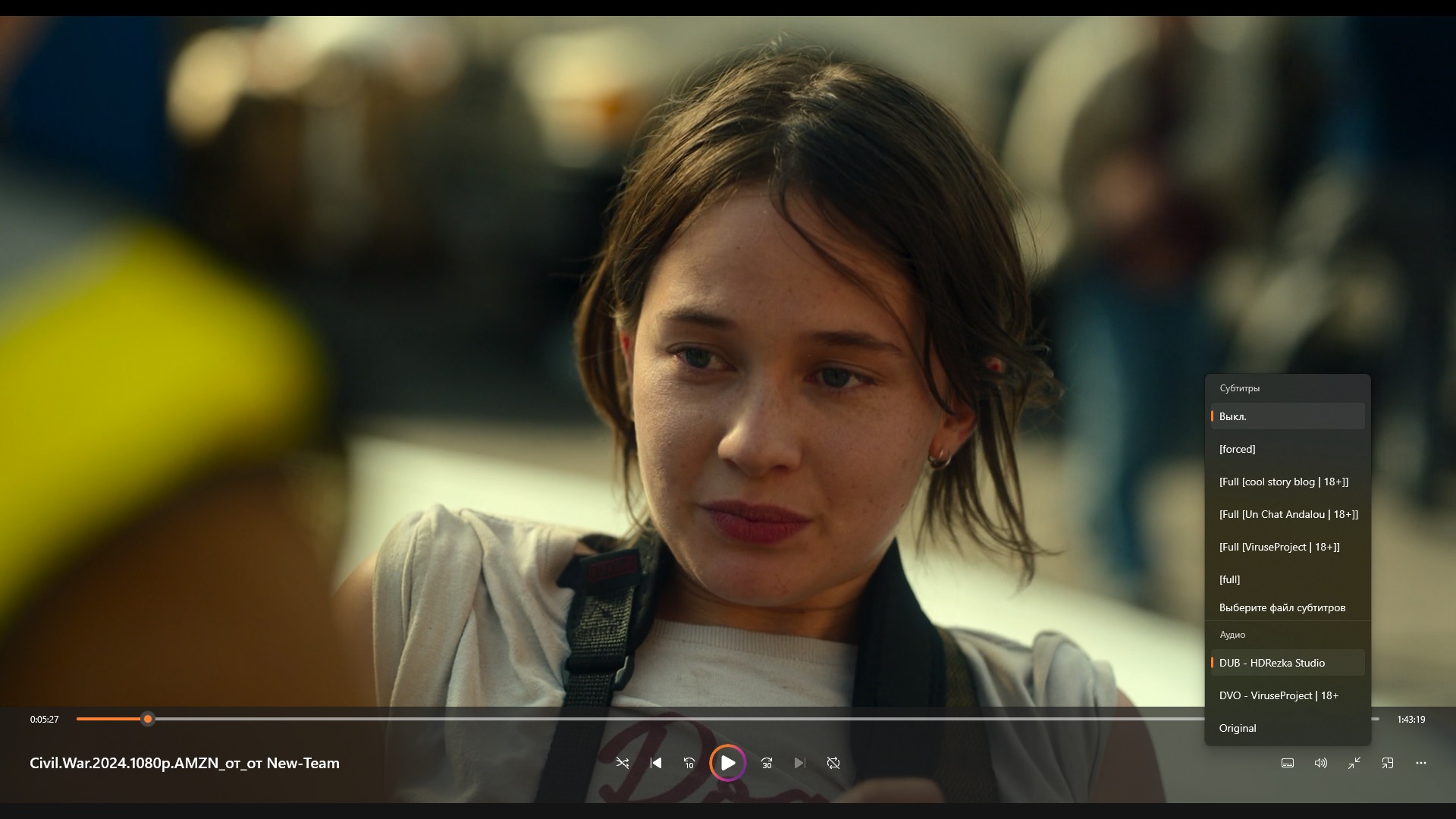Open the volume control

[x=1321, y=763]
